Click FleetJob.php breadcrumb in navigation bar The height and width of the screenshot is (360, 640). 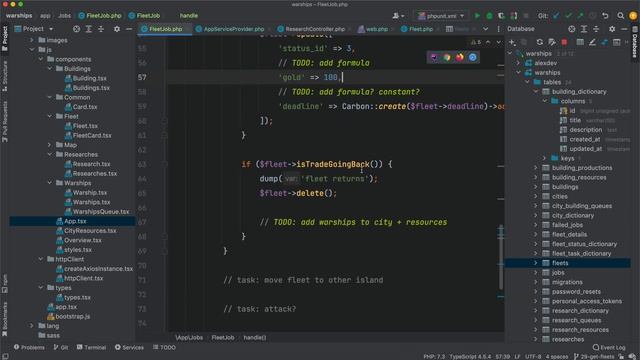point(100,16)
